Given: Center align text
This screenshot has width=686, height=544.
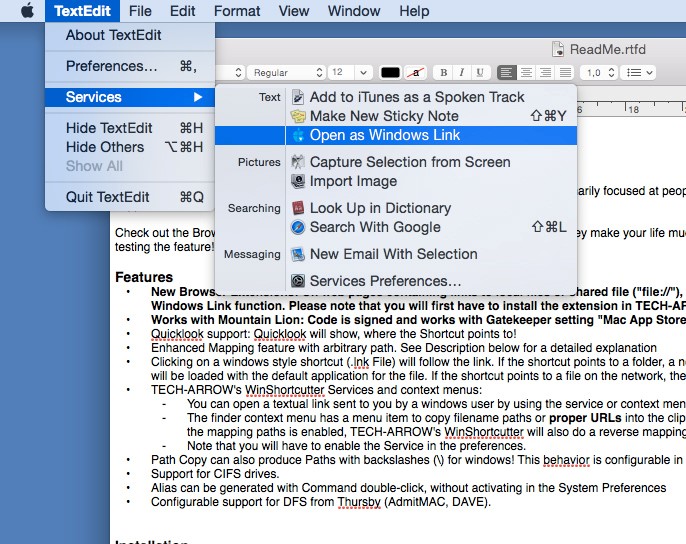Looking at the screenshot, I should (x=526, y=72).
